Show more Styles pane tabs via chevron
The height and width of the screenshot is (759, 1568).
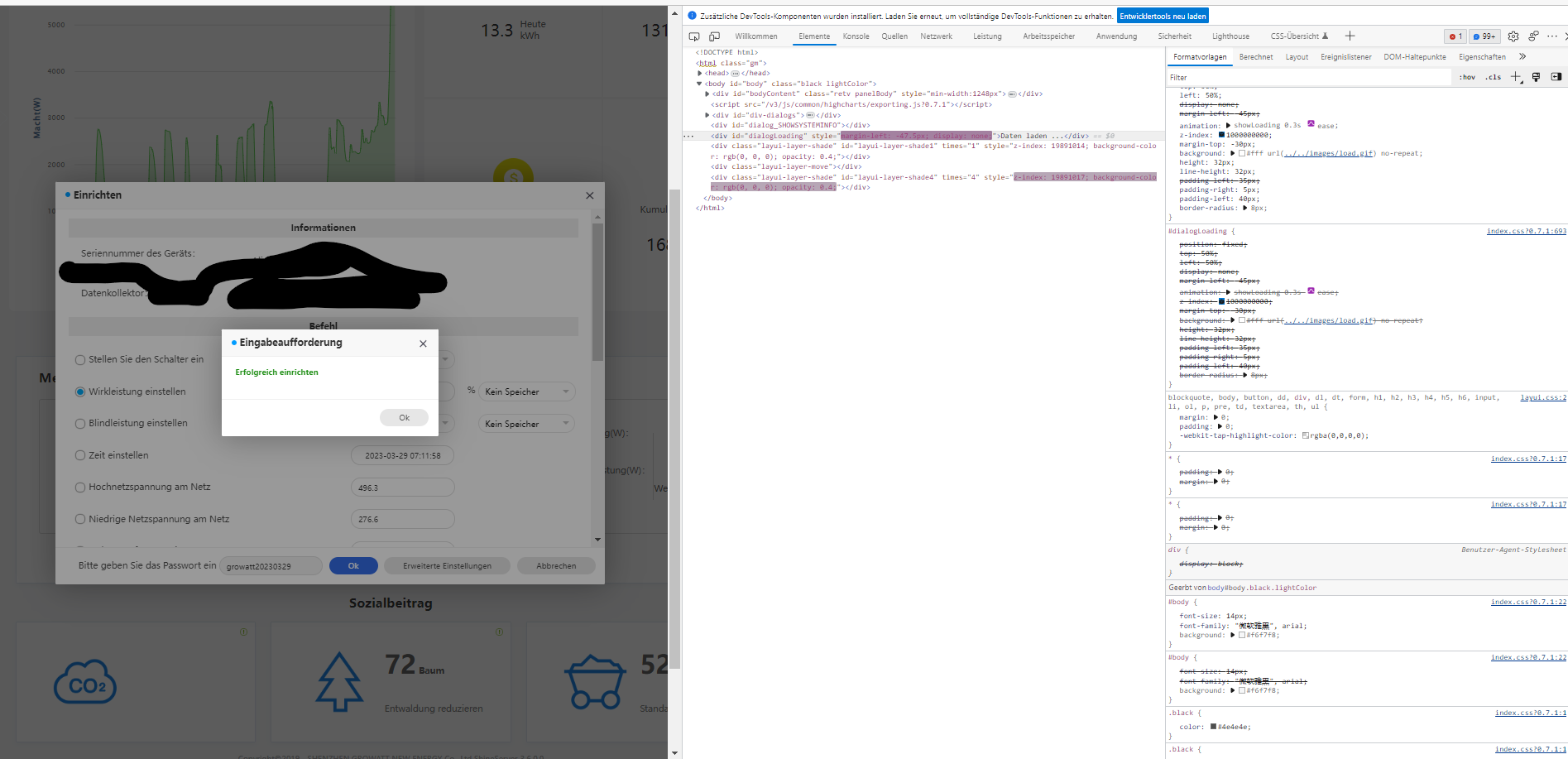[1522, 56]
